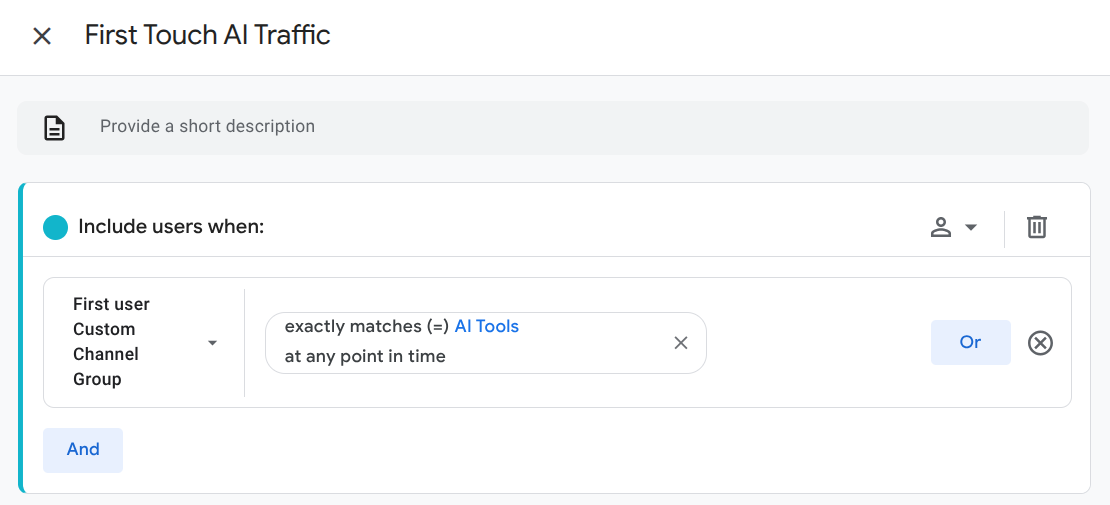Select the First user Custom Channel Group dimension
1110x505 pixels.
112,342
